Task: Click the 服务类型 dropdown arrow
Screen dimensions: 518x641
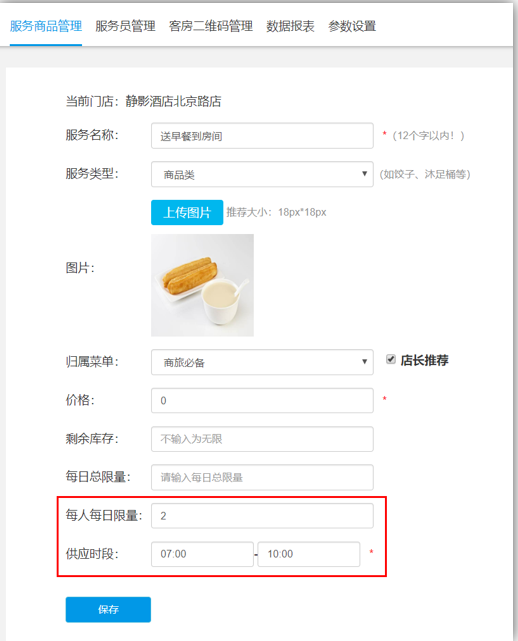Action: (x=364, y=174)
